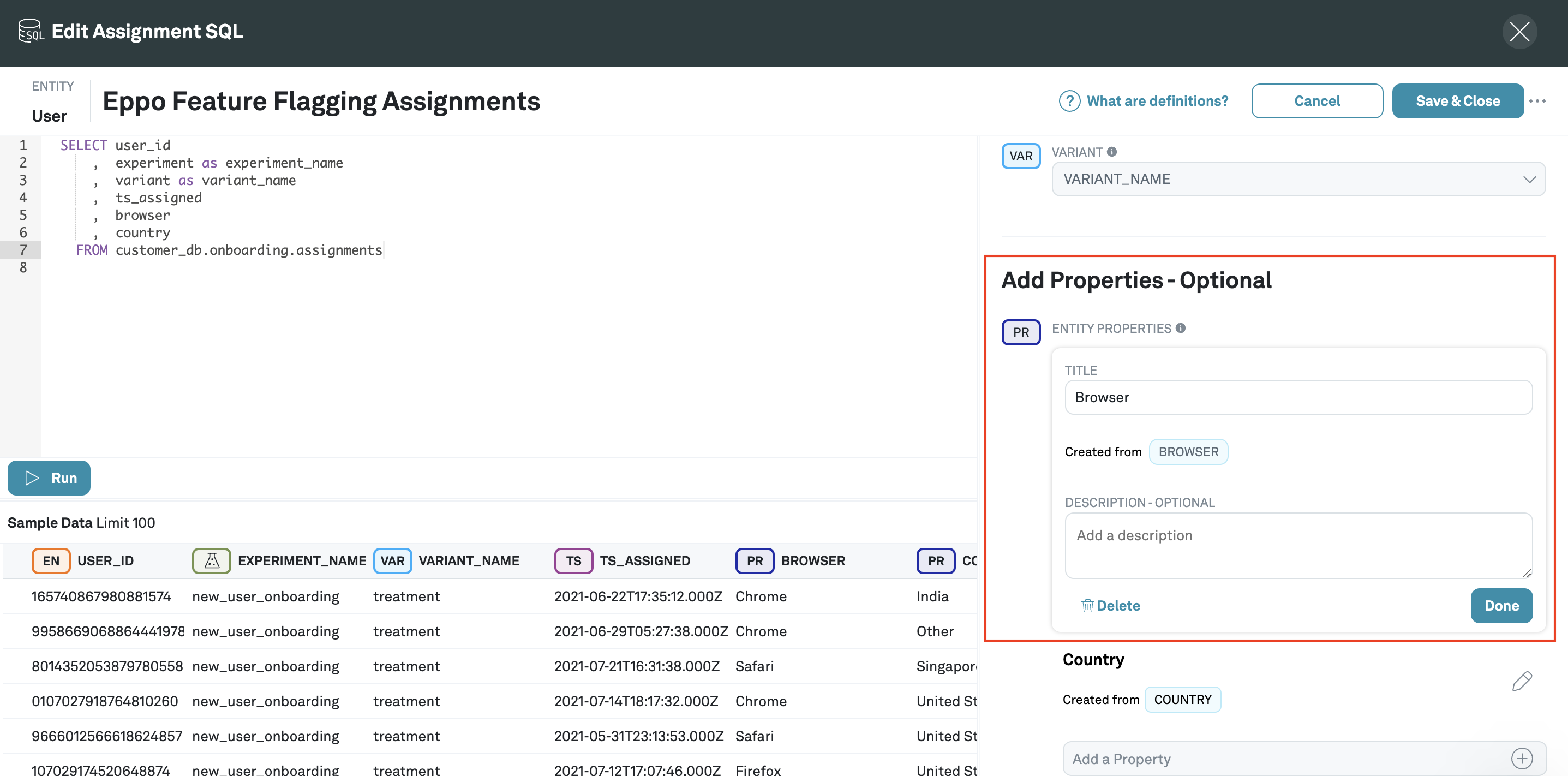Click the VAR badge on VARIANT_NAME column
The height and width of the screenshot is (776, 1568).
(x=392, y=560)
